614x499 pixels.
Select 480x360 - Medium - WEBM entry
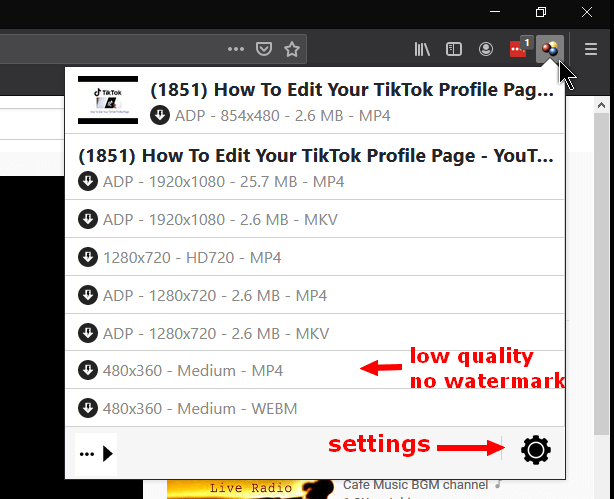(x=315, y=408)
